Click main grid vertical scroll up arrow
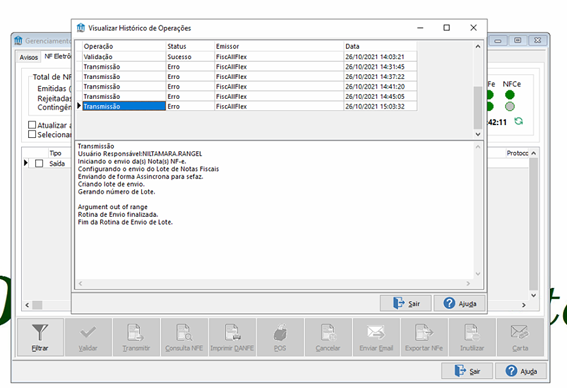 (x=533, y=153)
